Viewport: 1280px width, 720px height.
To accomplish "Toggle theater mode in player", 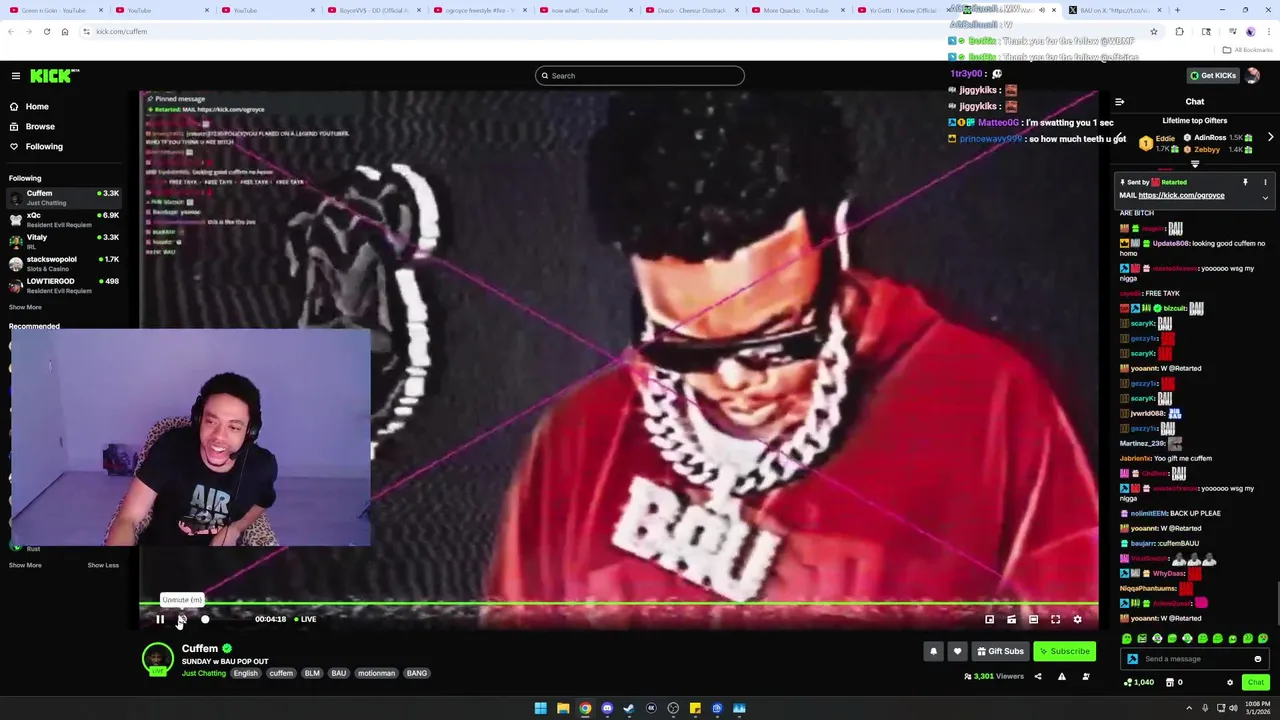I will pos(1033,619).
